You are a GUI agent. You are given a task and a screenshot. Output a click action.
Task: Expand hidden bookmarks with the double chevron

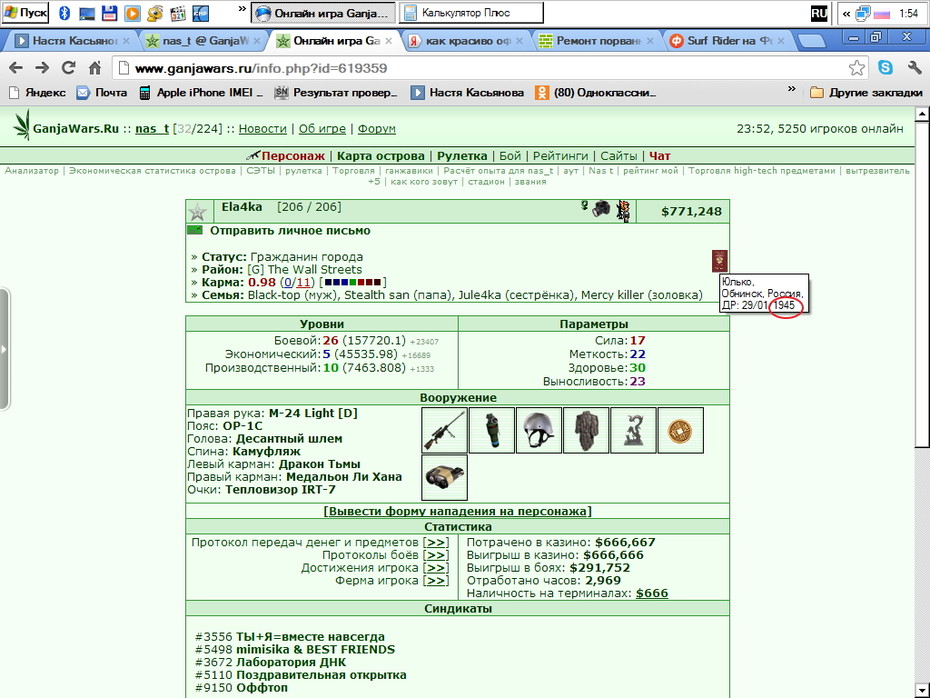pos(791,90)
